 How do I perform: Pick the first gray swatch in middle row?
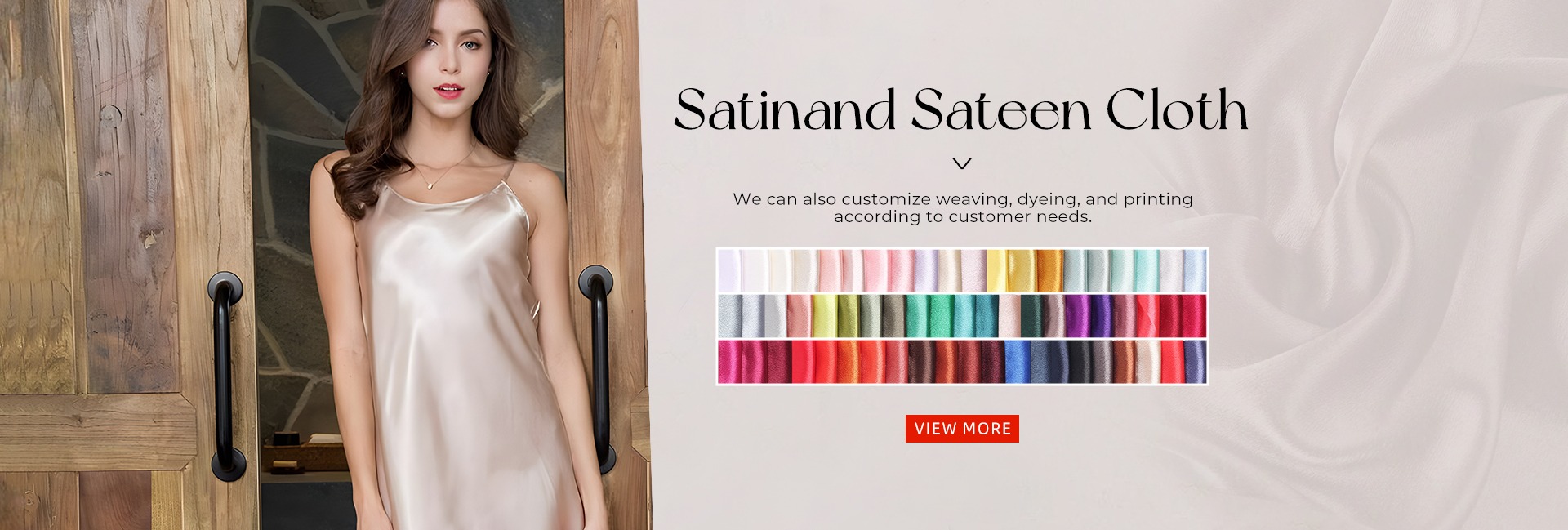[x=730, y=316]
